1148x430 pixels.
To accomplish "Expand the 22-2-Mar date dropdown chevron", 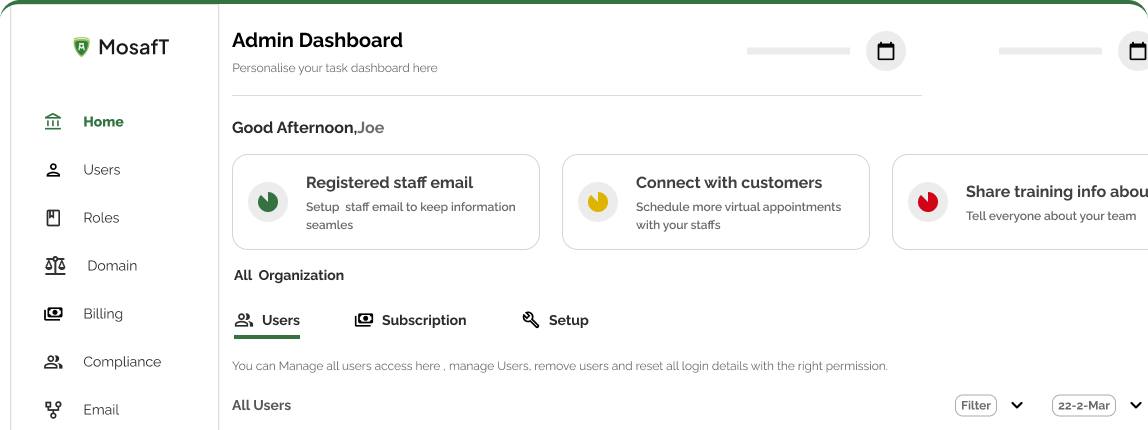I will click(x=1135, y=405).
